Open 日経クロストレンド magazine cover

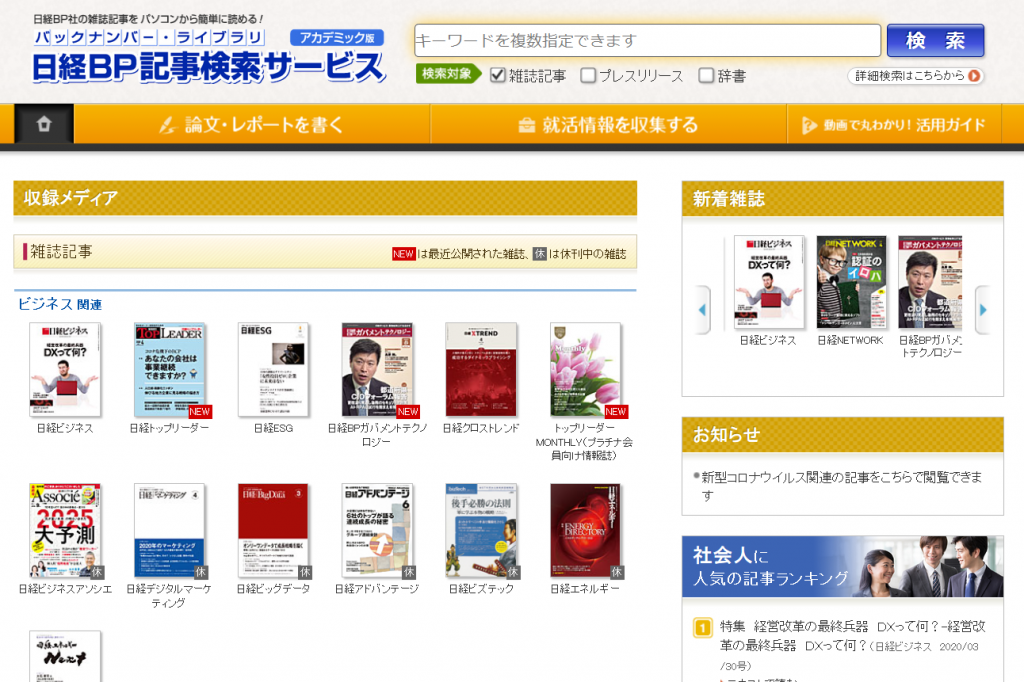pyautogui.click(x=481, y=370)
